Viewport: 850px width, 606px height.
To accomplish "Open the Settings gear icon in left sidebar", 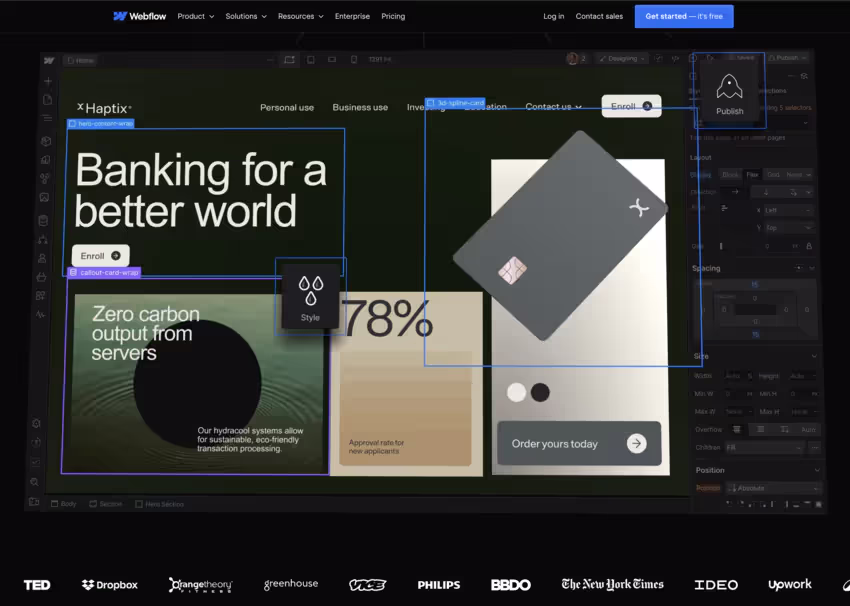I will 36,423.
